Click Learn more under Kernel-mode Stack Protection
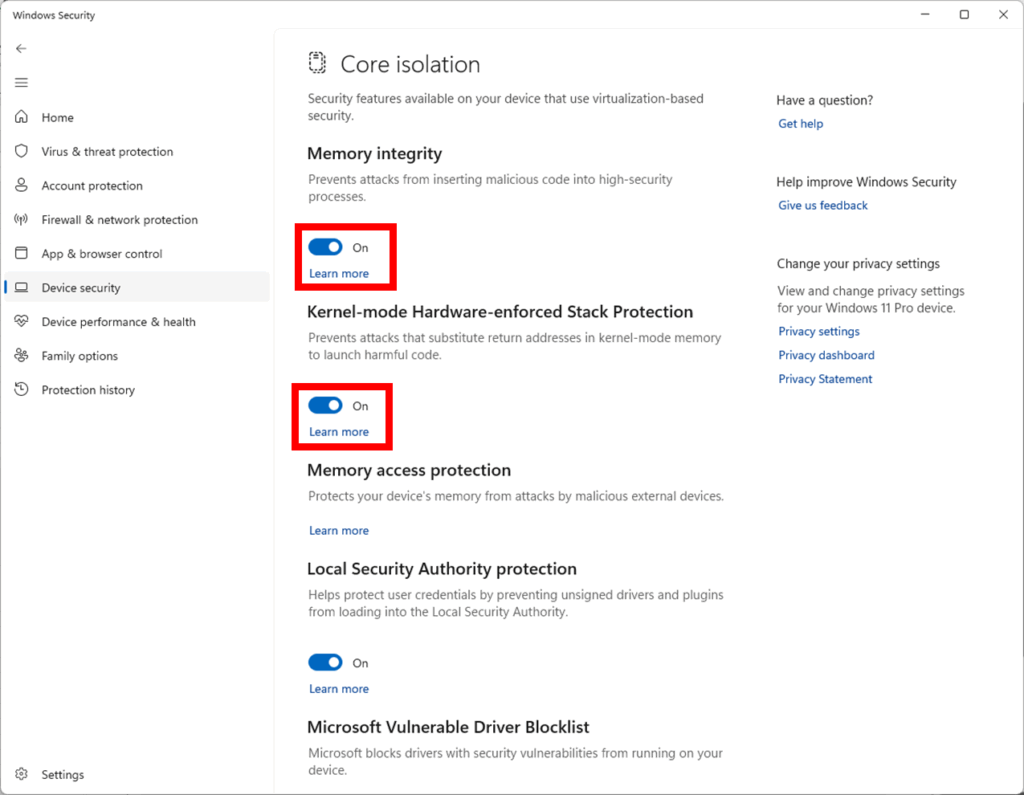This screenshot has width=1024, height=795. 339,432
